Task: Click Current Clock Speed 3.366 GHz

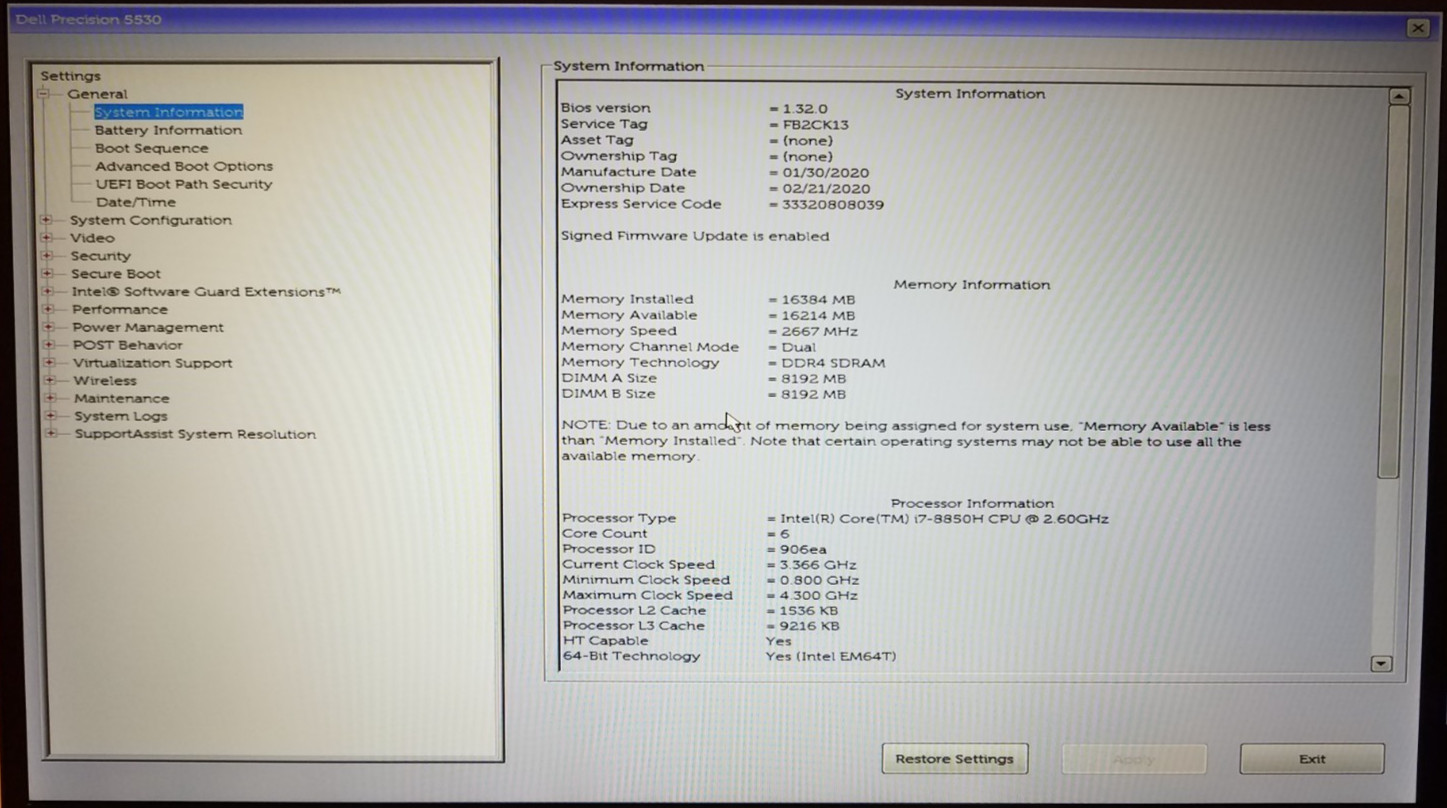Action: click(x=818, y=564)
